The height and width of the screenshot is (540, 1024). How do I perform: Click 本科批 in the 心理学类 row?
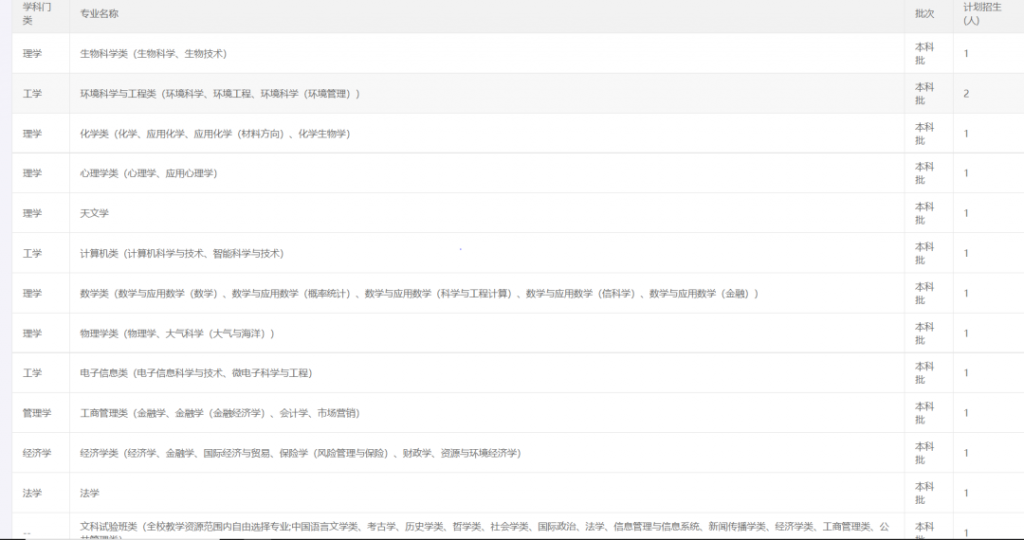click(x=924, y=173)
